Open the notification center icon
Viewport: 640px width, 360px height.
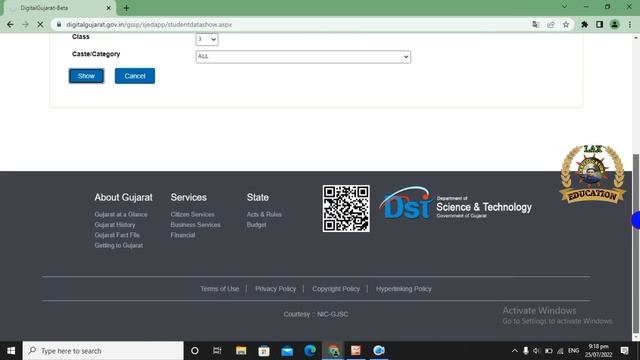click(x=624, y=351)
